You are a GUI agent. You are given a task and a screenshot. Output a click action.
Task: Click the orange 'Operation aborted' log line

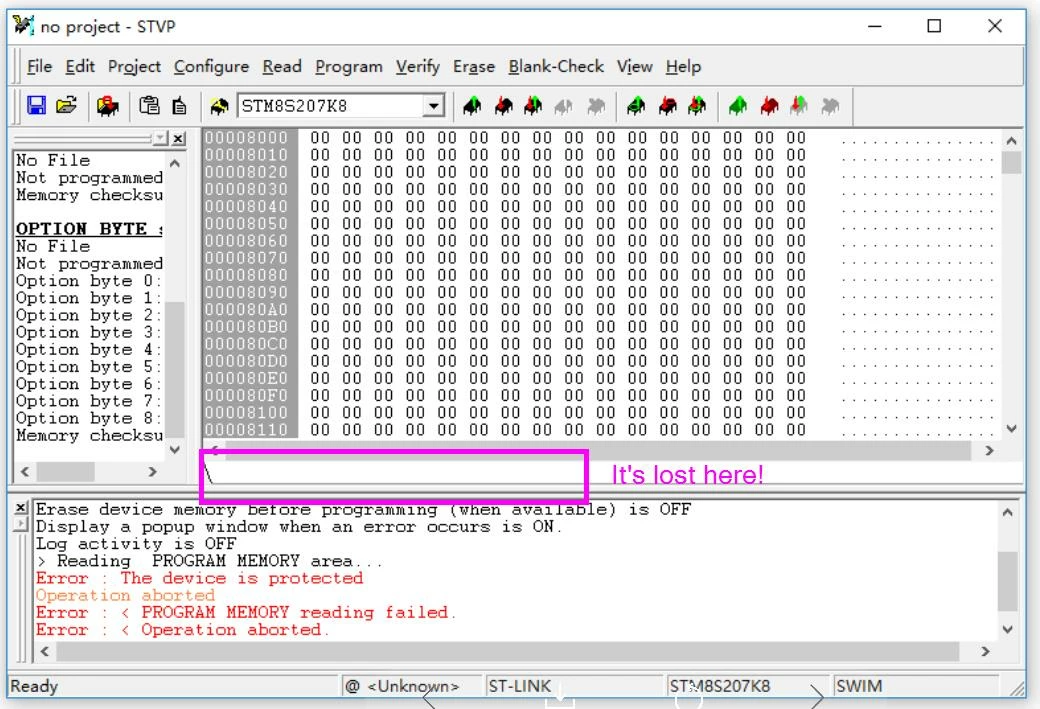click(125, 595)
